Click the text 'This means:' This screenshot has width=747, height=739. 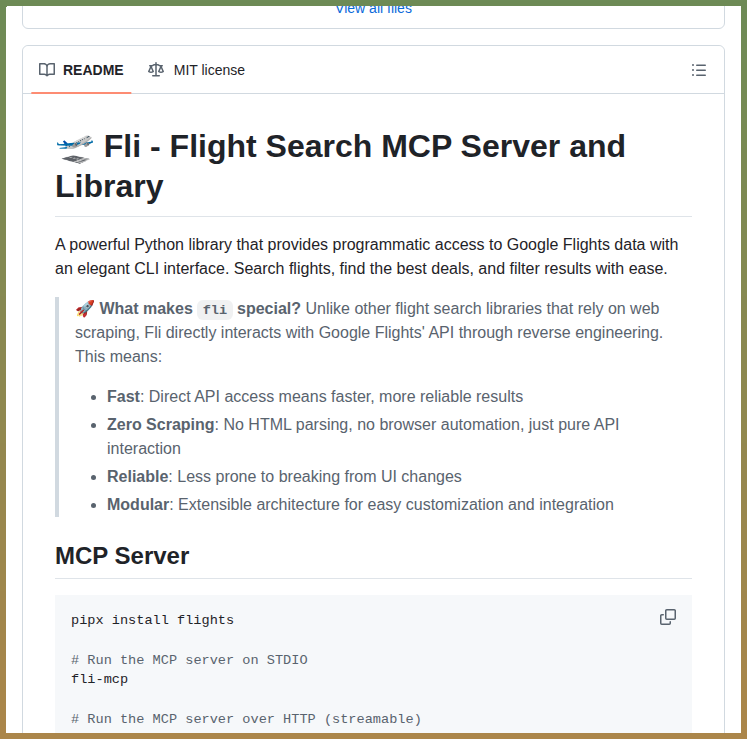tap(119, 356)
